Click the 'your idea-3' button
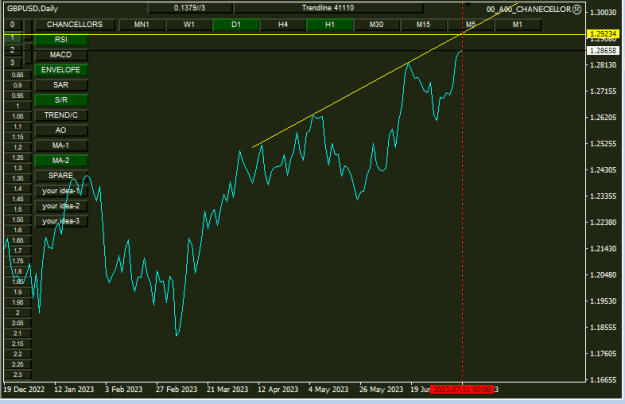 61,221
